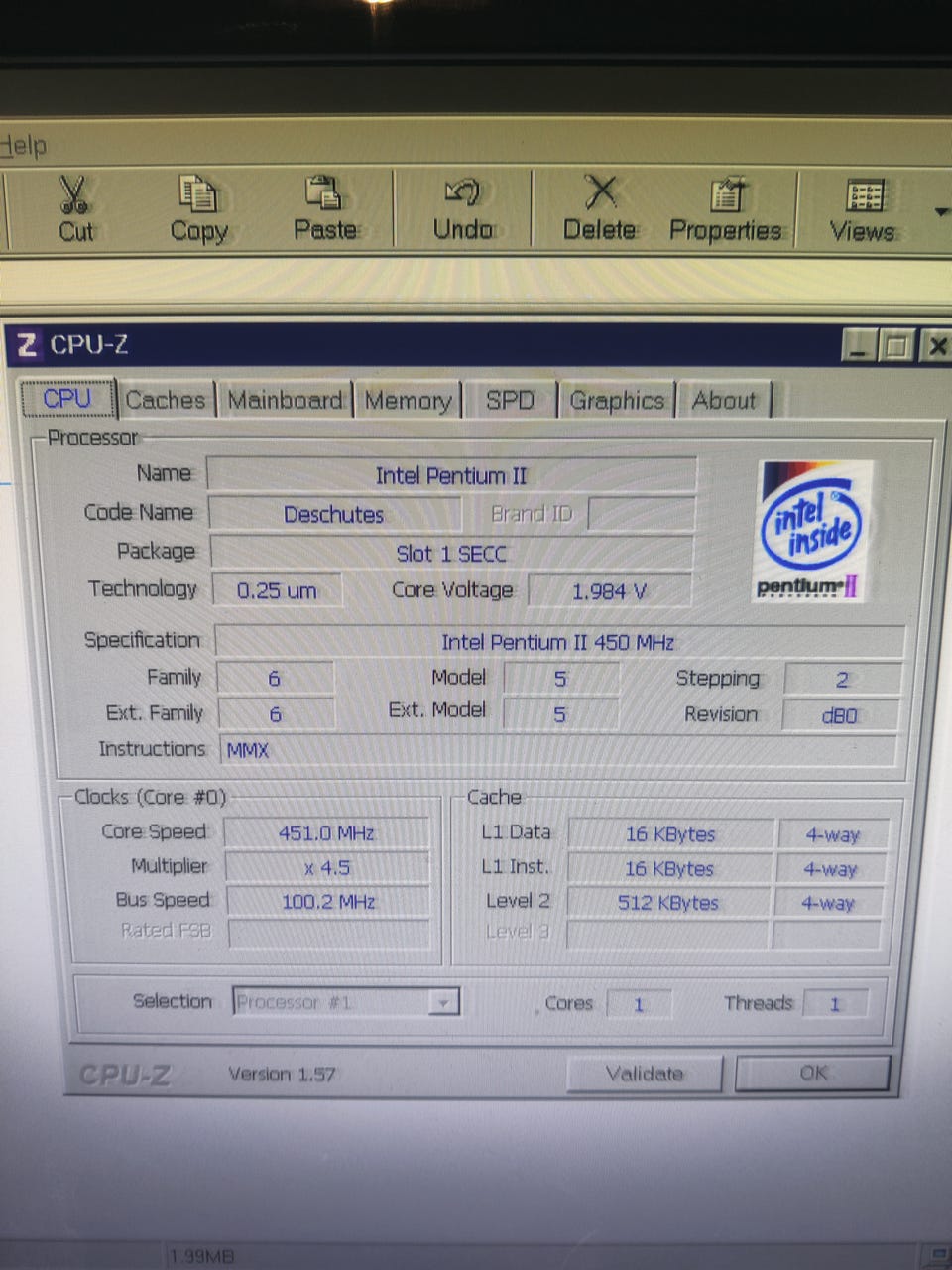
Task: Click the Paste clipboard icon
Action: click(323, 192)
